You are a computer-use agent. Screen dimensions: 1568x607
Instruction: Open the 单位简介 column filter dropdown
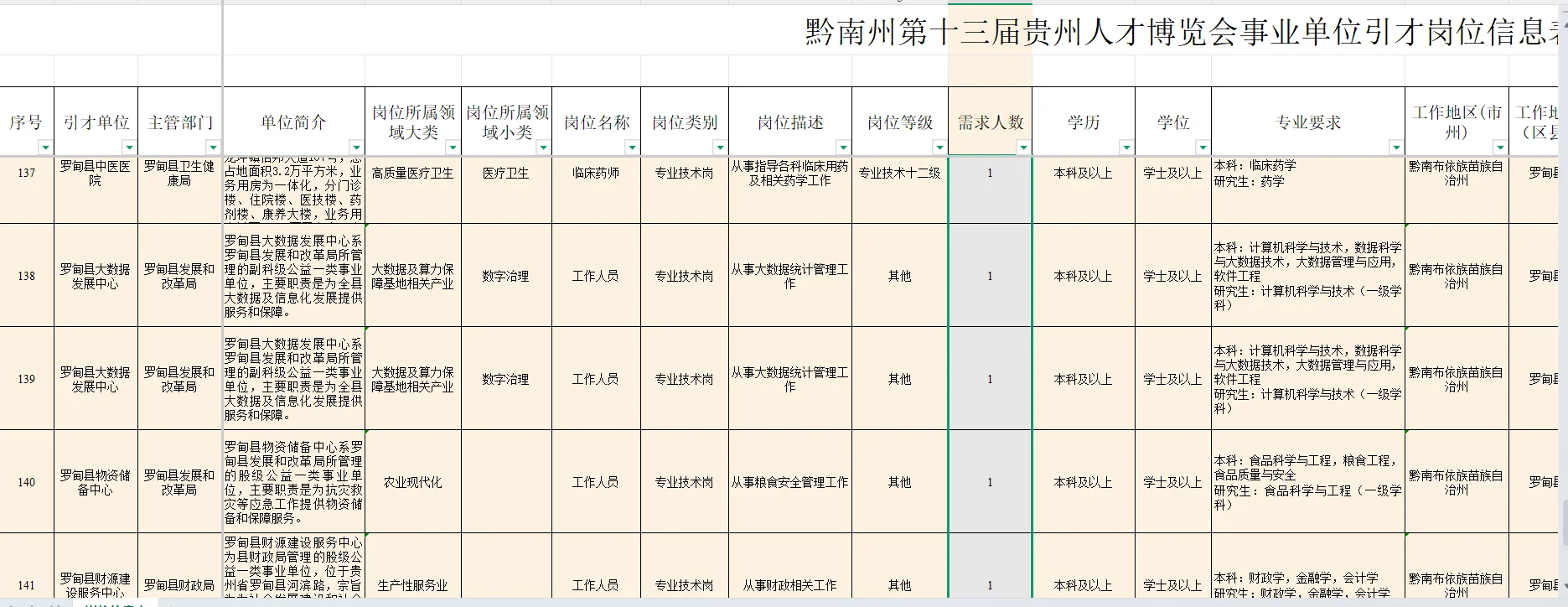point(356,148)
